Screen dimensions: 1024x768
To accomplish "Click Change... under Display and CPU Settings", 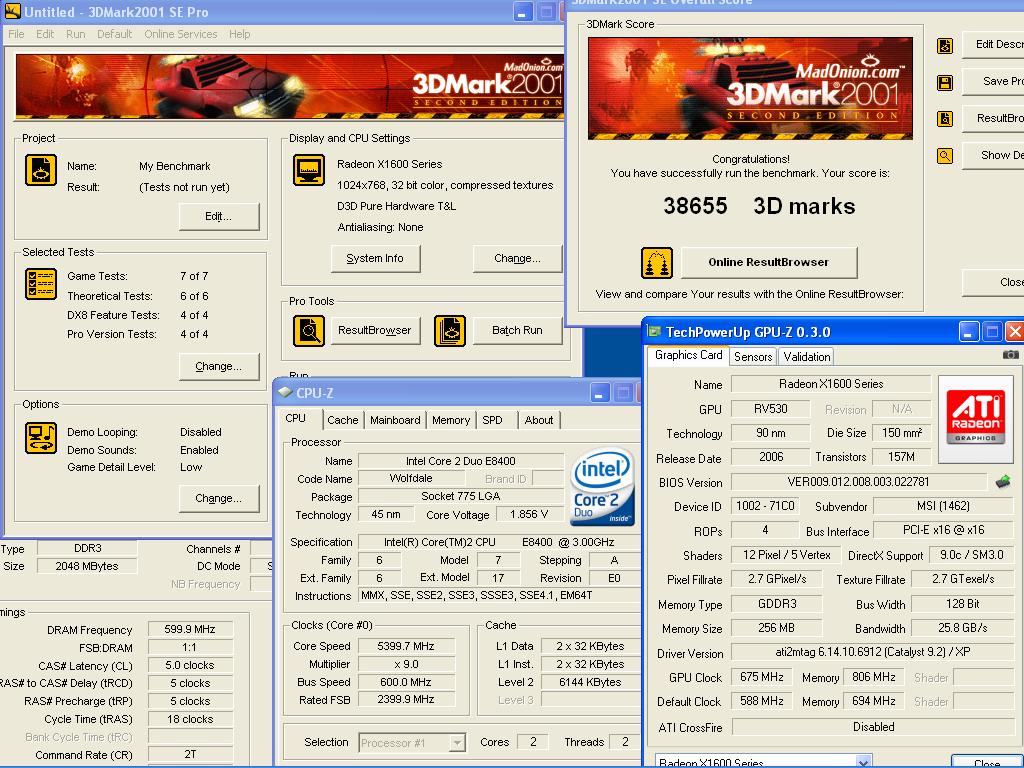I will pos(517,259).
